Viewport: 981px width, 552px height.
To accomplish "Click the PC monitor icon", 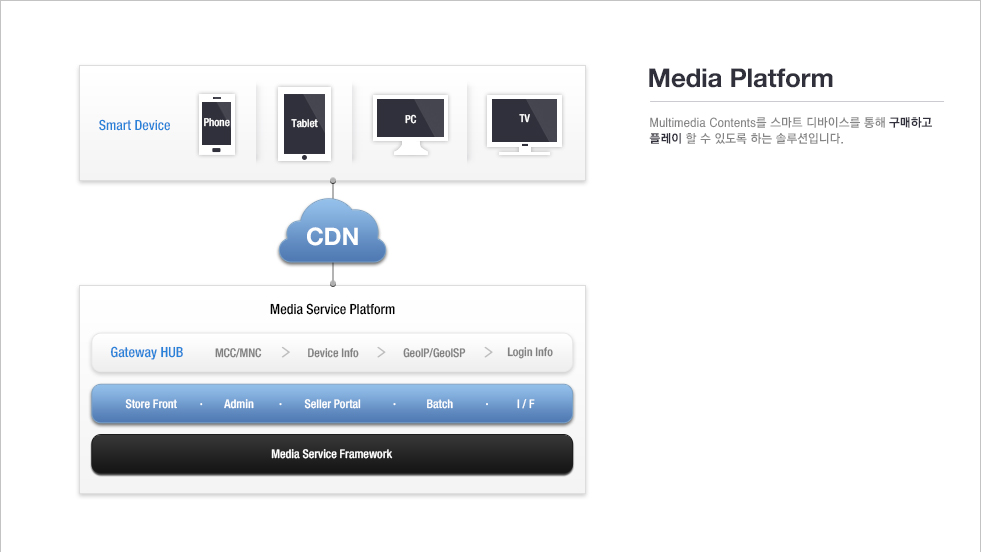I will [x=410, y=125].
